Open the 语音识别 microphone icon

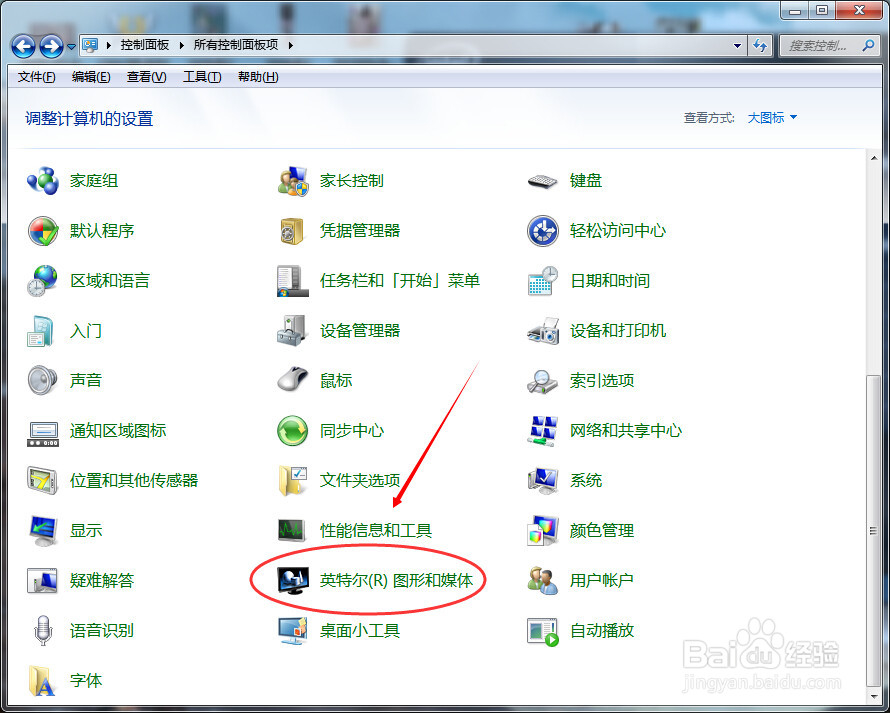43,631
